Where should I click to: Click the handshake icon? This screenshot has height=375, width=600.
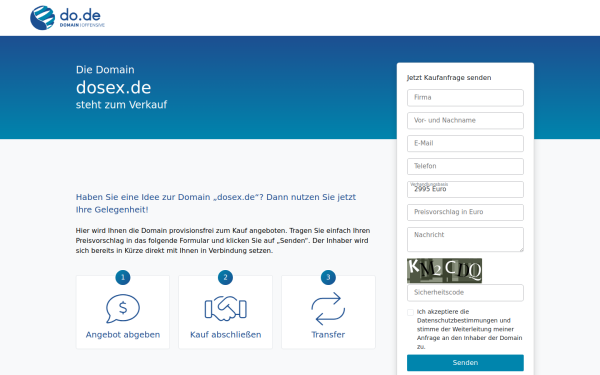(x=225, y=308)
